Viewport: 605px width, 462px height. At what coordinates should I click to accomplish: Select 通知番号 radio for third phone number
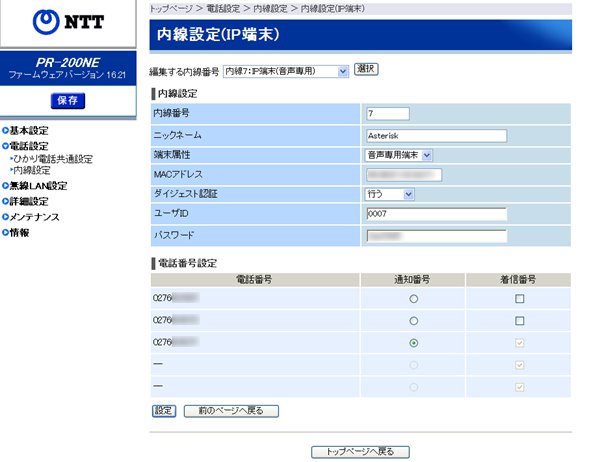pos(413,343)
